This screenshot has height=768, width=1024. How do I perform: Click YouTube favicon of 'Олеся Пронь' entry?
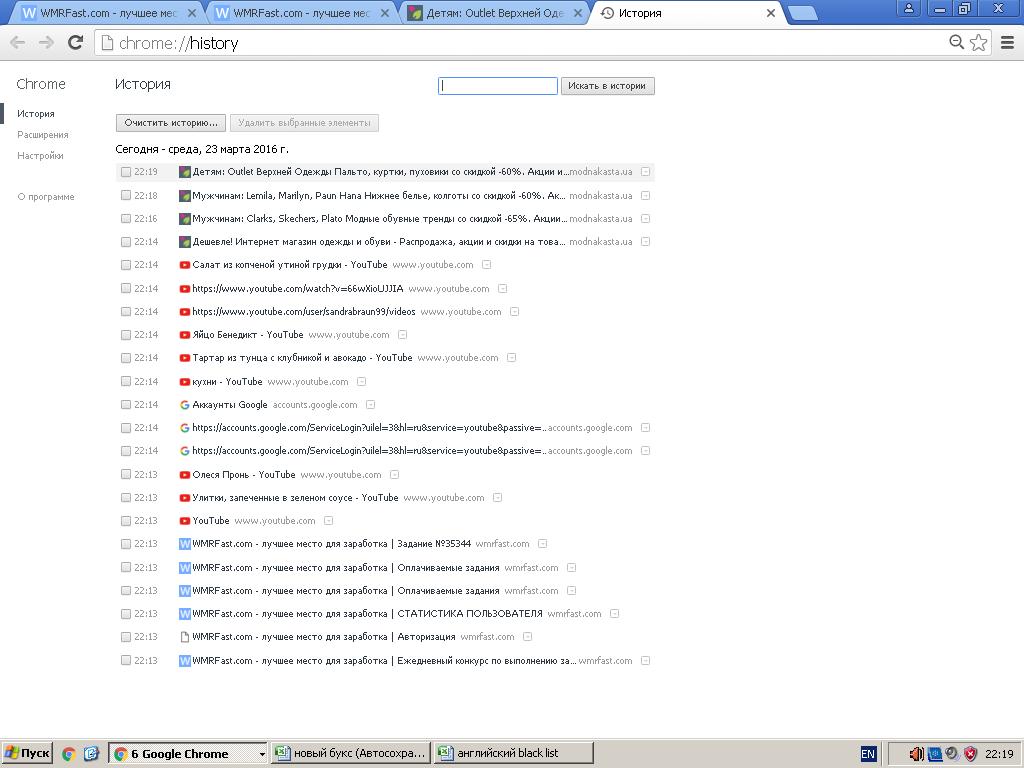[185, 475]
